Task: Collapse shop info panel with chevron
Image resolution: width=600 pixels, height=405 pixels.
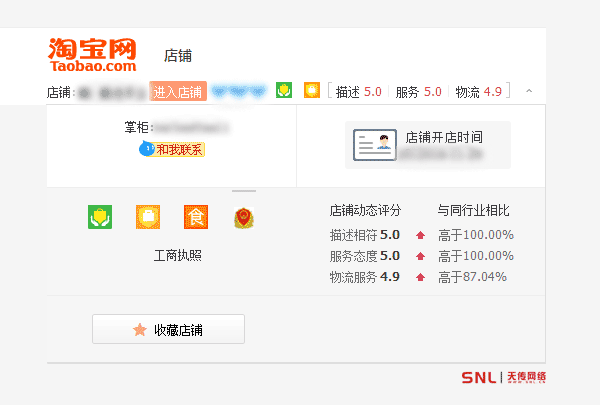Action: coord(529,91)
